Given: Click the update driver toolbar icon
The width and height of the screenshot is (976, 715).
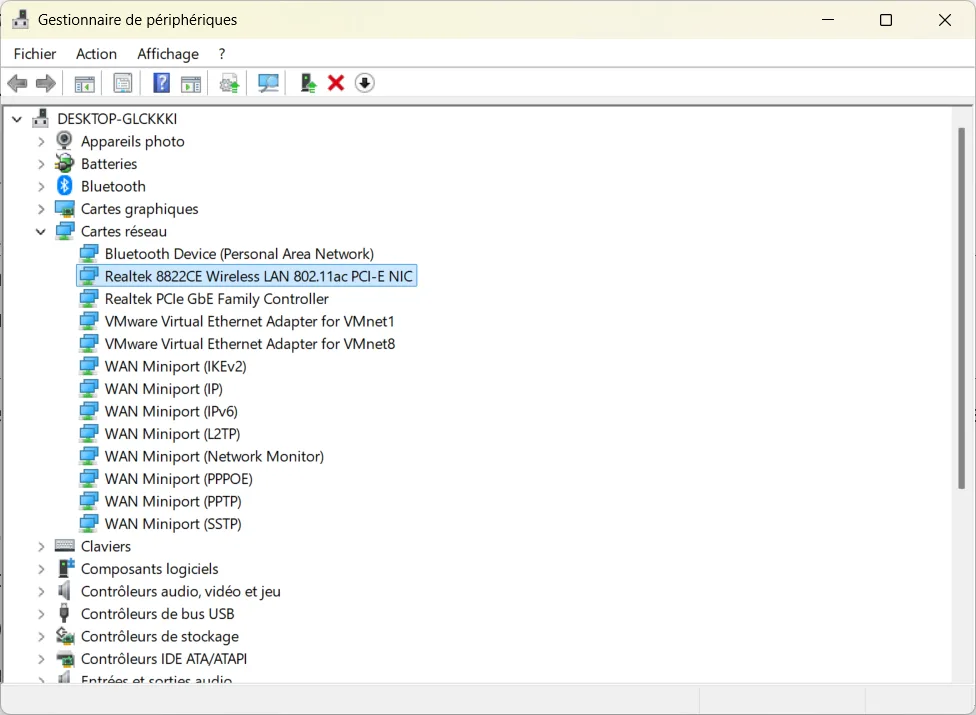Looking at the screenshot, I should (230, 83).
